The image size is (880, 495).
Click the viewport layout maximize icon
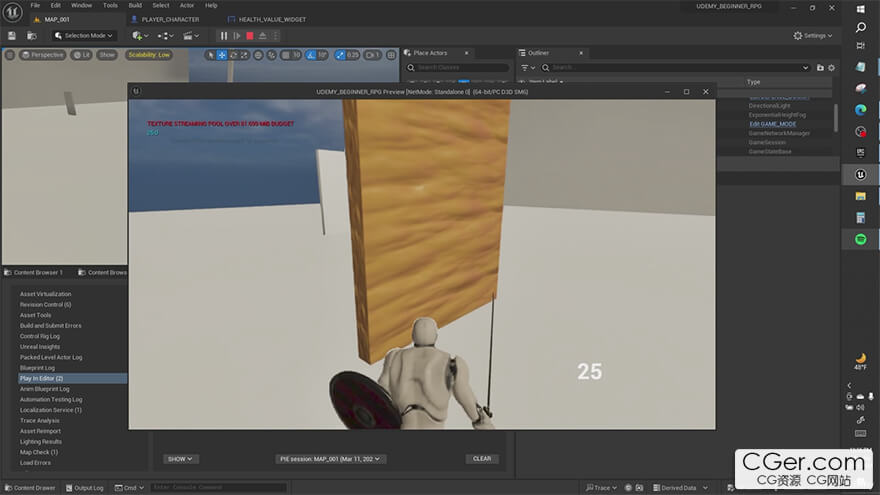391,55
